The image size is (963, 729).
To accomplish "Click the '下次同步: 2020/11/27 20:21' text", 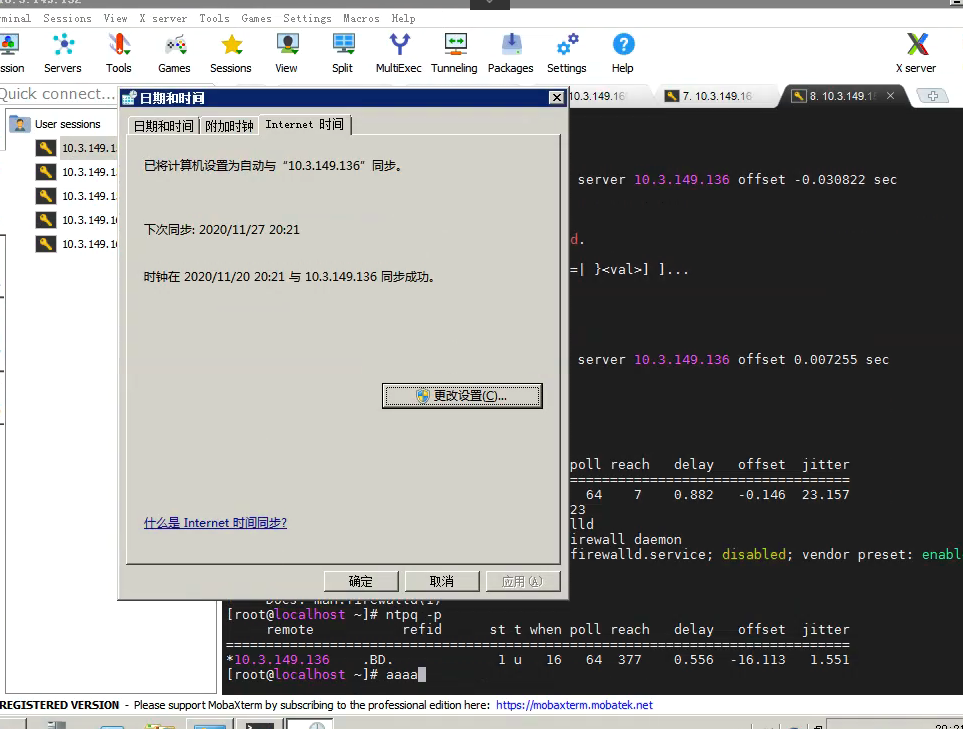I will point(222,230).
